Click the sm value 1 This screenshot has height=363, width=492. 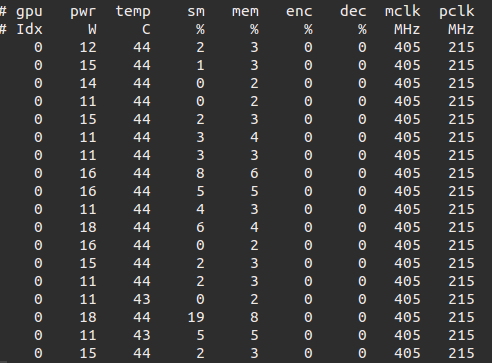pos(200,65)
